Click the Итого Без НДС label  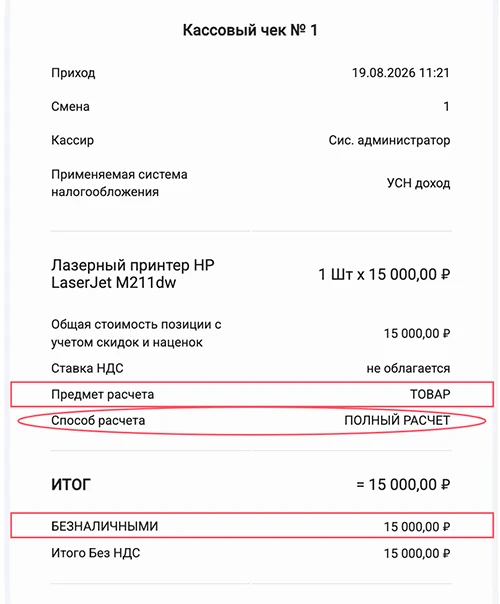point(96,553)
